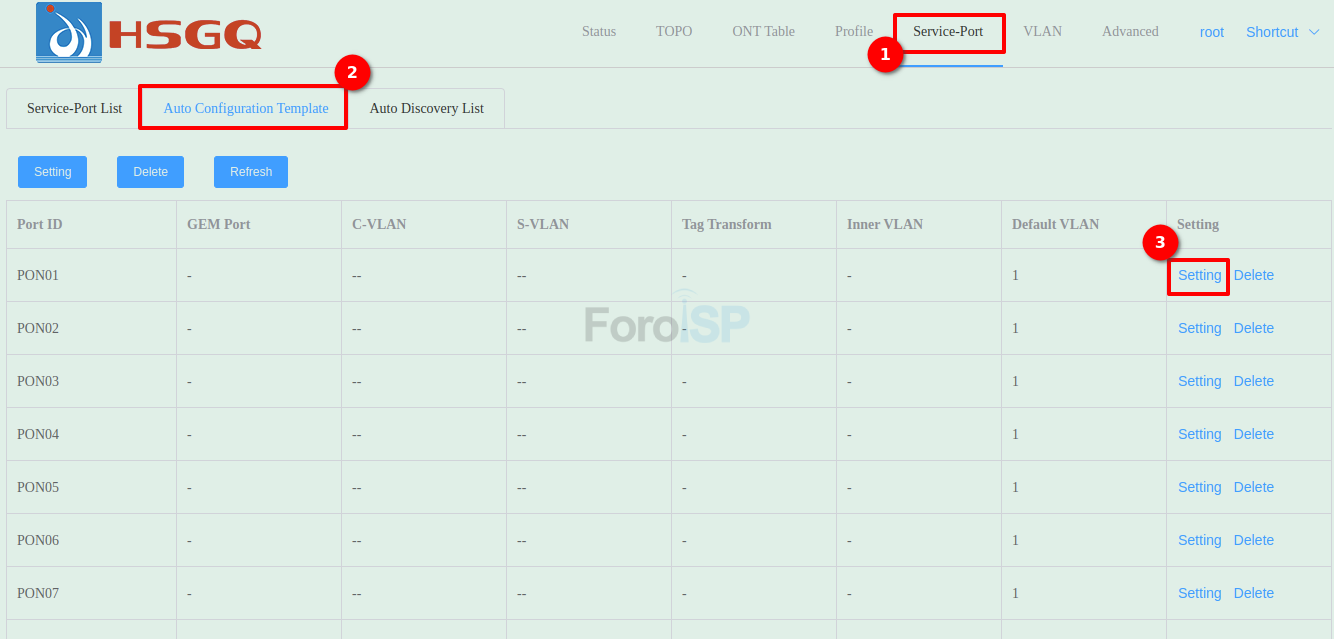Open Setting link for PON05

[x=1199, y=487]
